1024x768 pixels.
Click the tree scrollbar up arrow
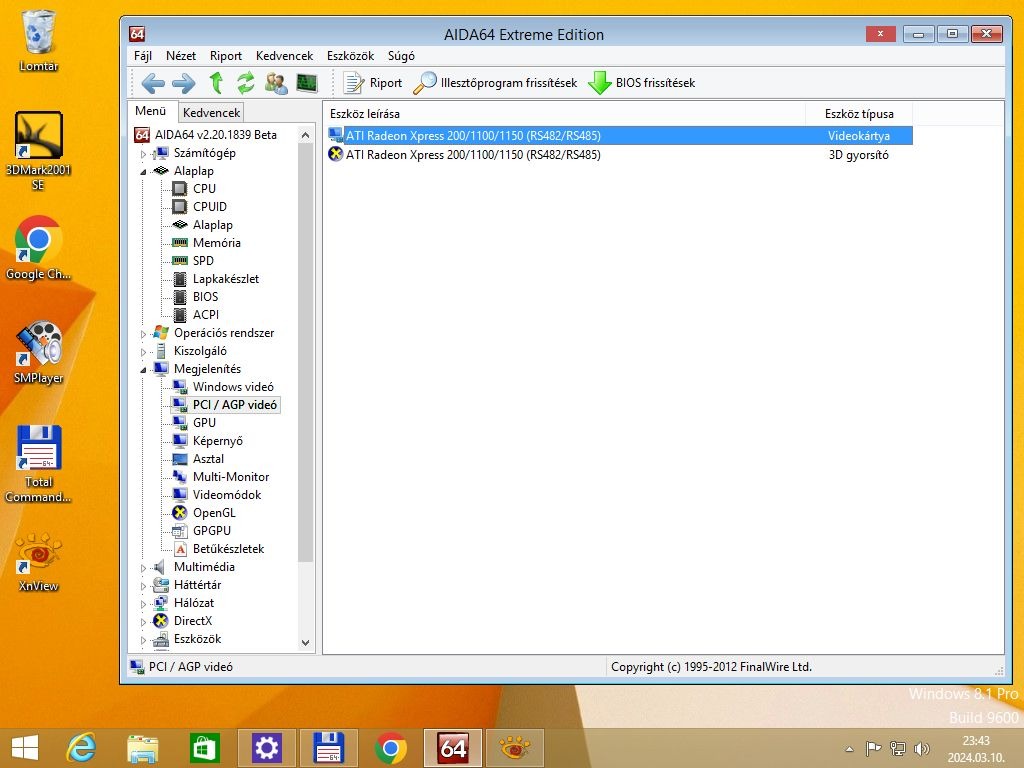pyautogui.click(x=305, y=135)
